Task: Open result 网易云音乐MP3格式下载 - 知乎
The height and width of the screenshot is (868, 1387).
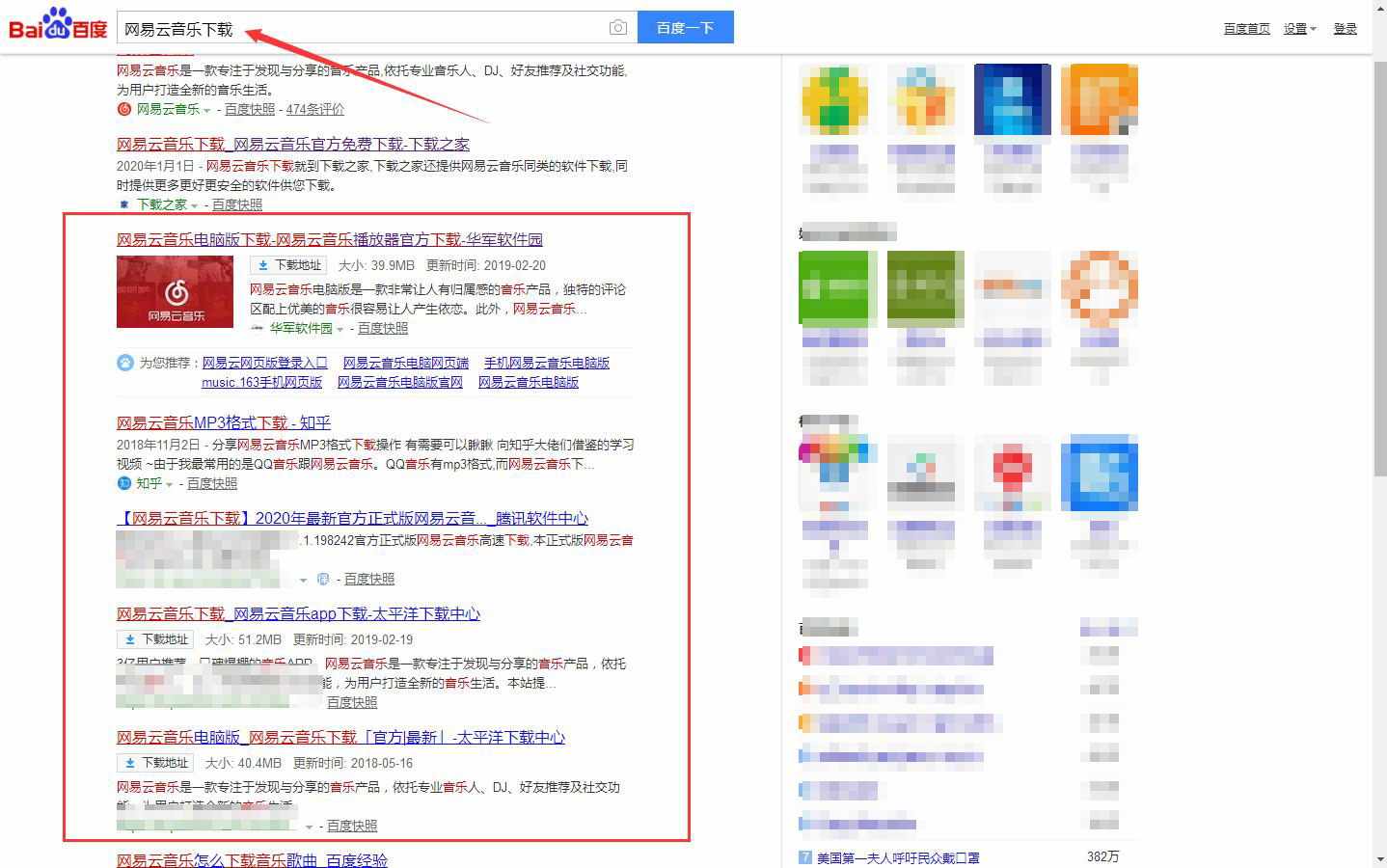Action: click(224, 422)
